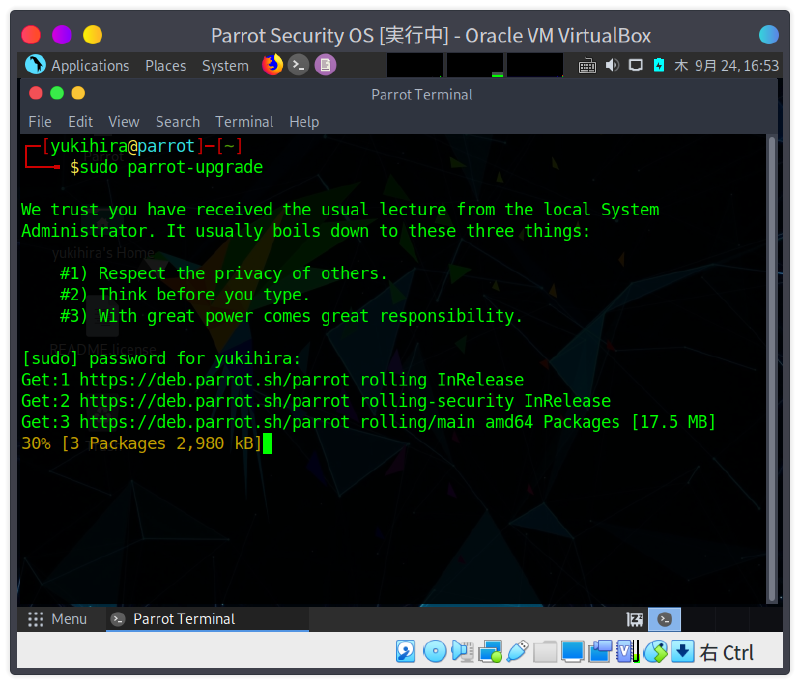Click VirtualBox USB devices icon
The width and height of the screenshot is (800, 685).
pyautogui.click(x=517, y=652)
